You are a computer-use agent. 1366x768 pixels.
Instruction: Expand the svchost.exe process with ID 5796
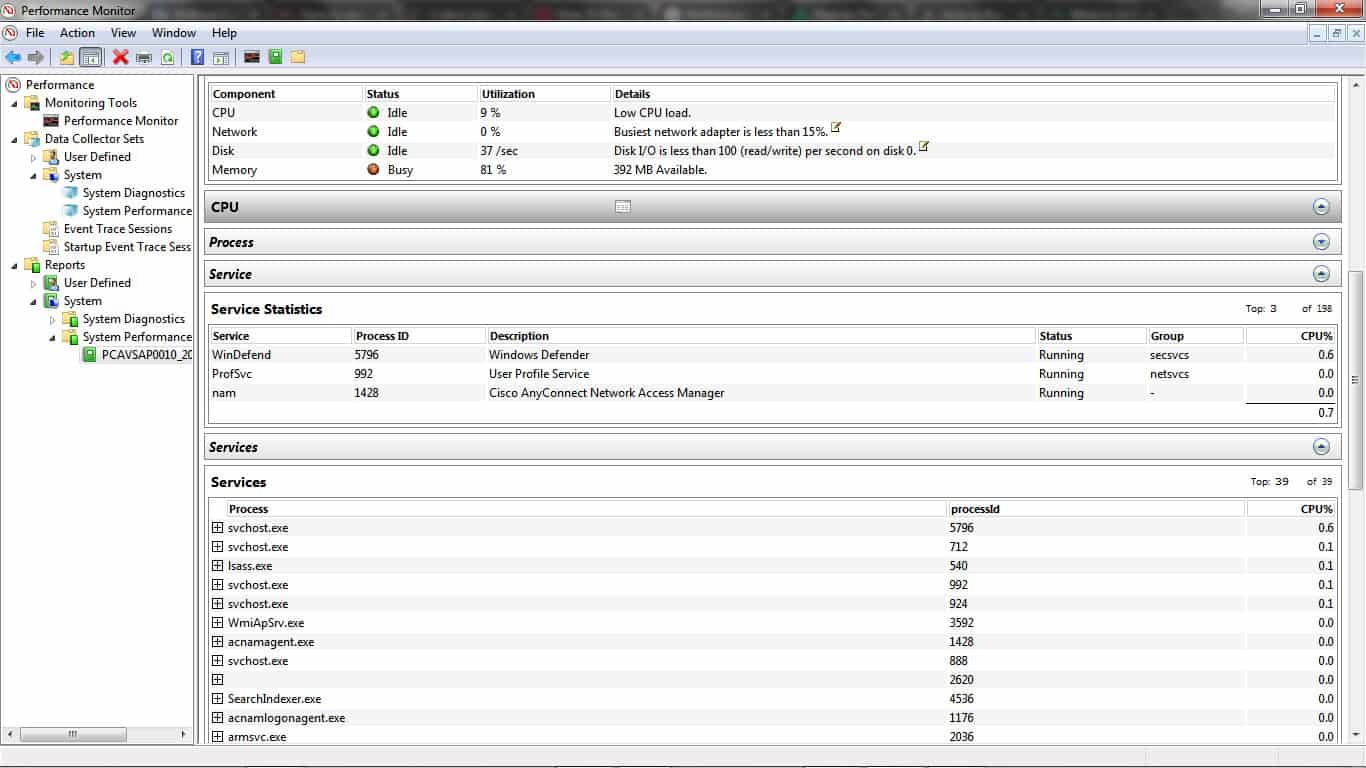point(218,527)
